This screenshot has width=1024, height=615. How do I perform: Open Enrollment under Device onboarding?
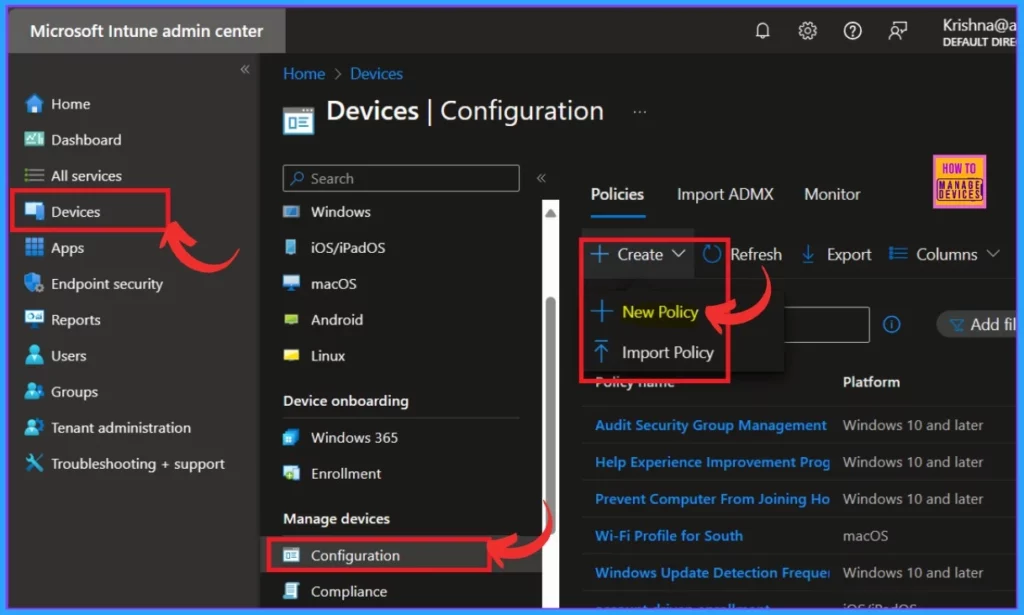pos(345,473)
